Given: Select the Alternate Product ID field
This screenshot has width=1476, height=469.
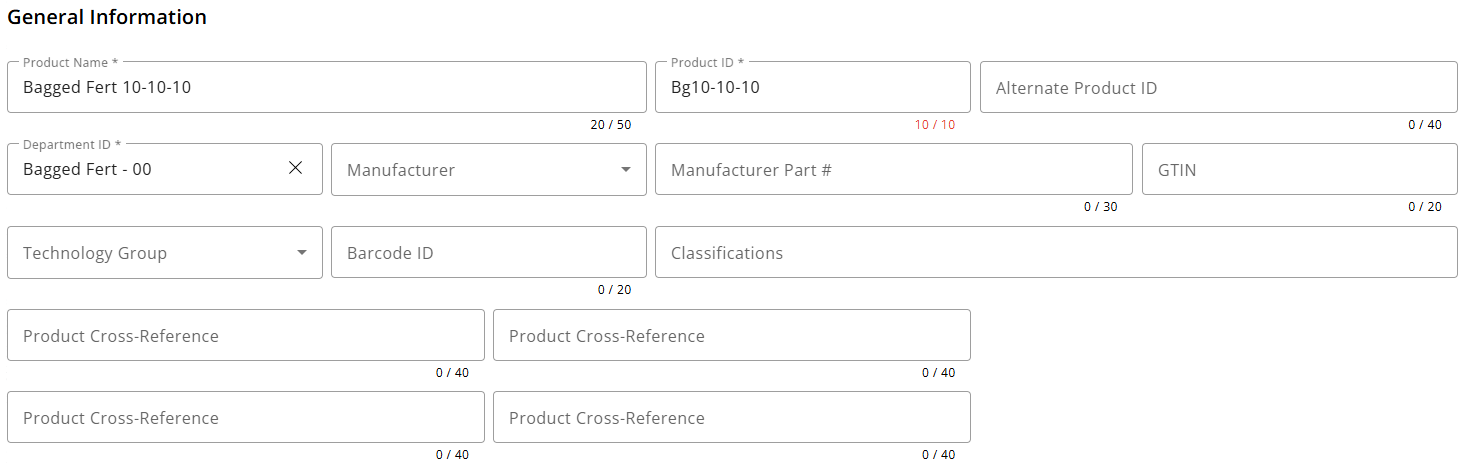Looking at the screenshot, I should click(x=1218, y=88).
